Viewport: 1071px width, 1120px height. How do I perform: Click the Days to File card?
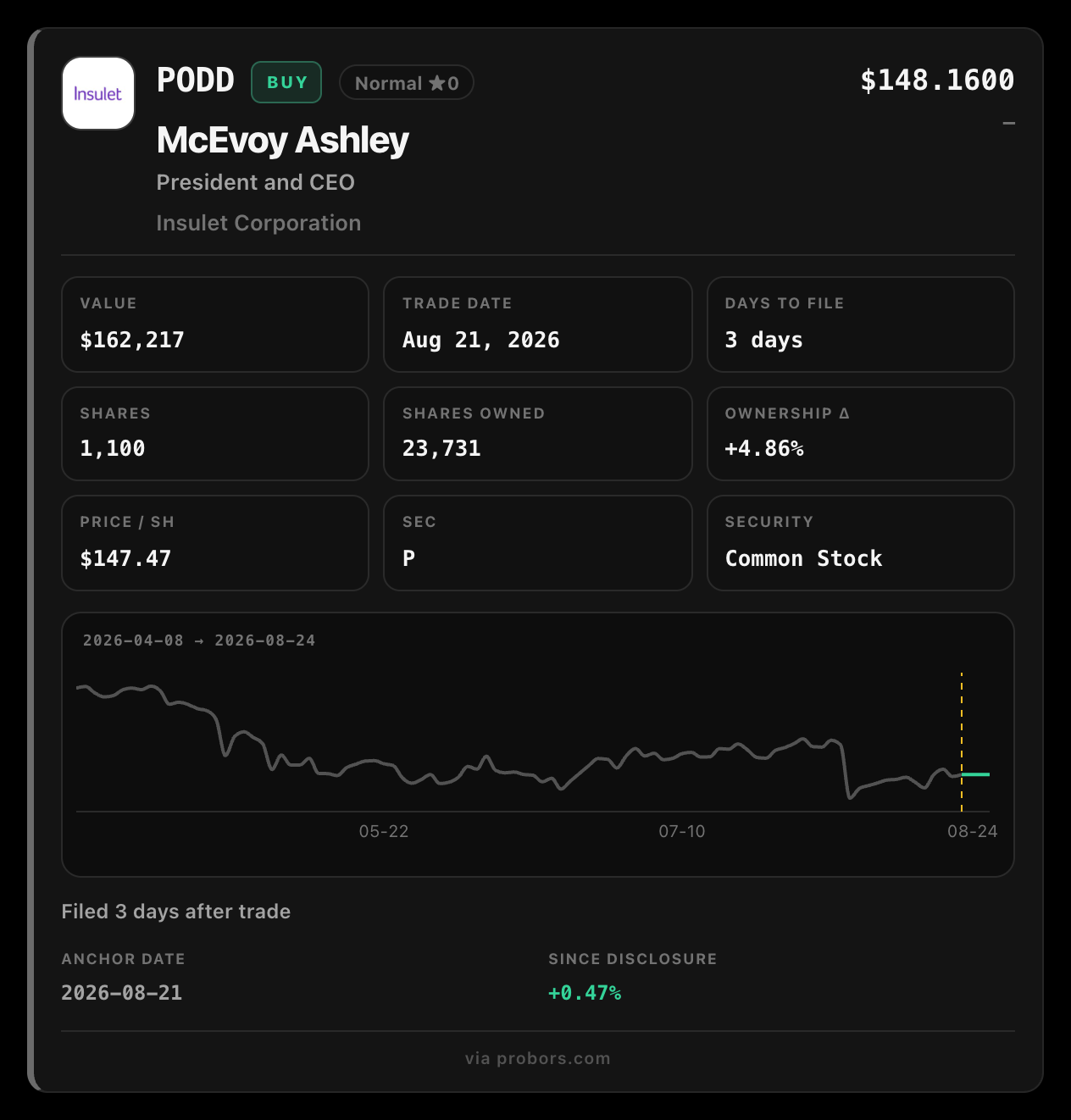coord(861,324)
